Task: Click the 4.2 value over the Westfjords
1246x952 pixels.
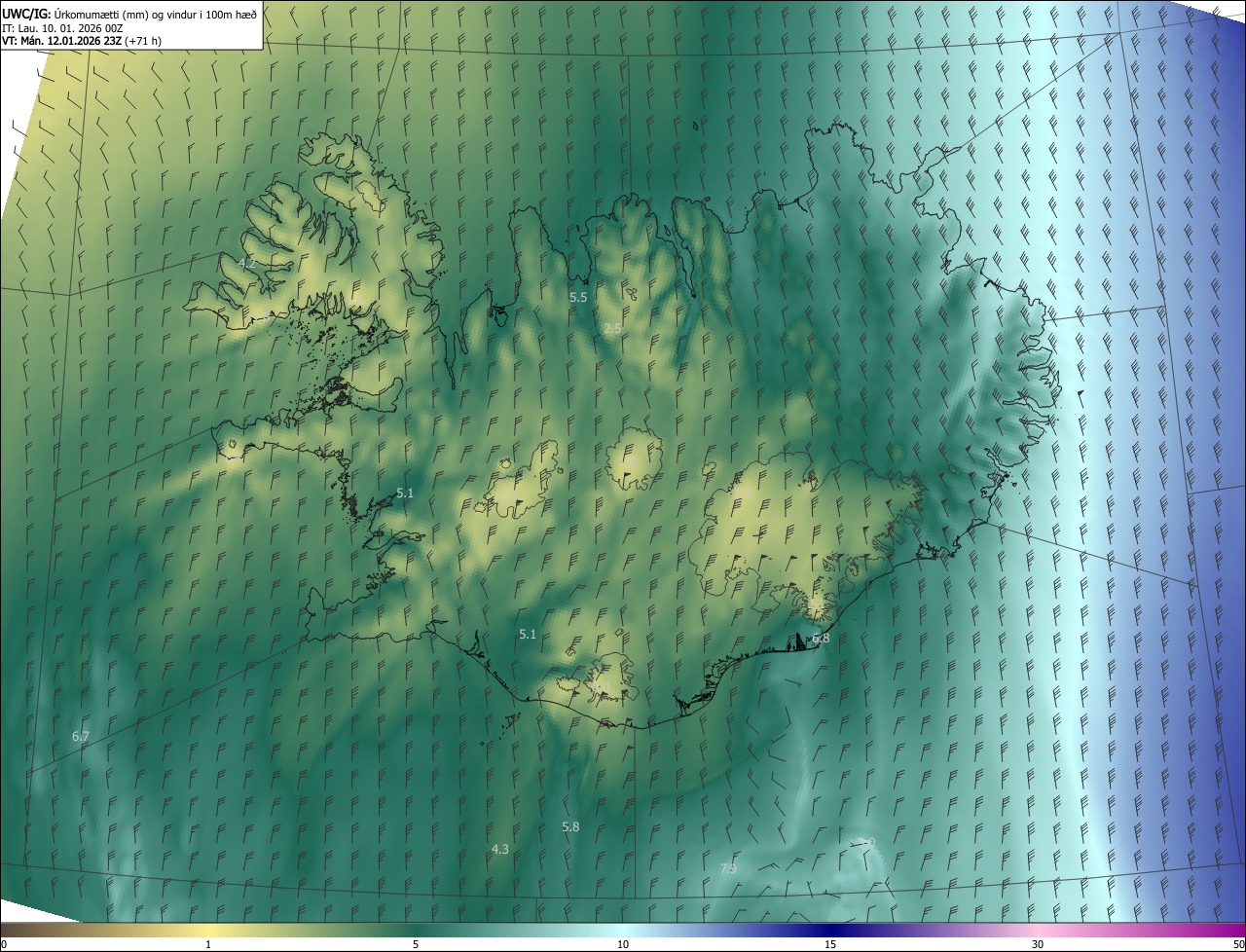Action: point(246,263)
